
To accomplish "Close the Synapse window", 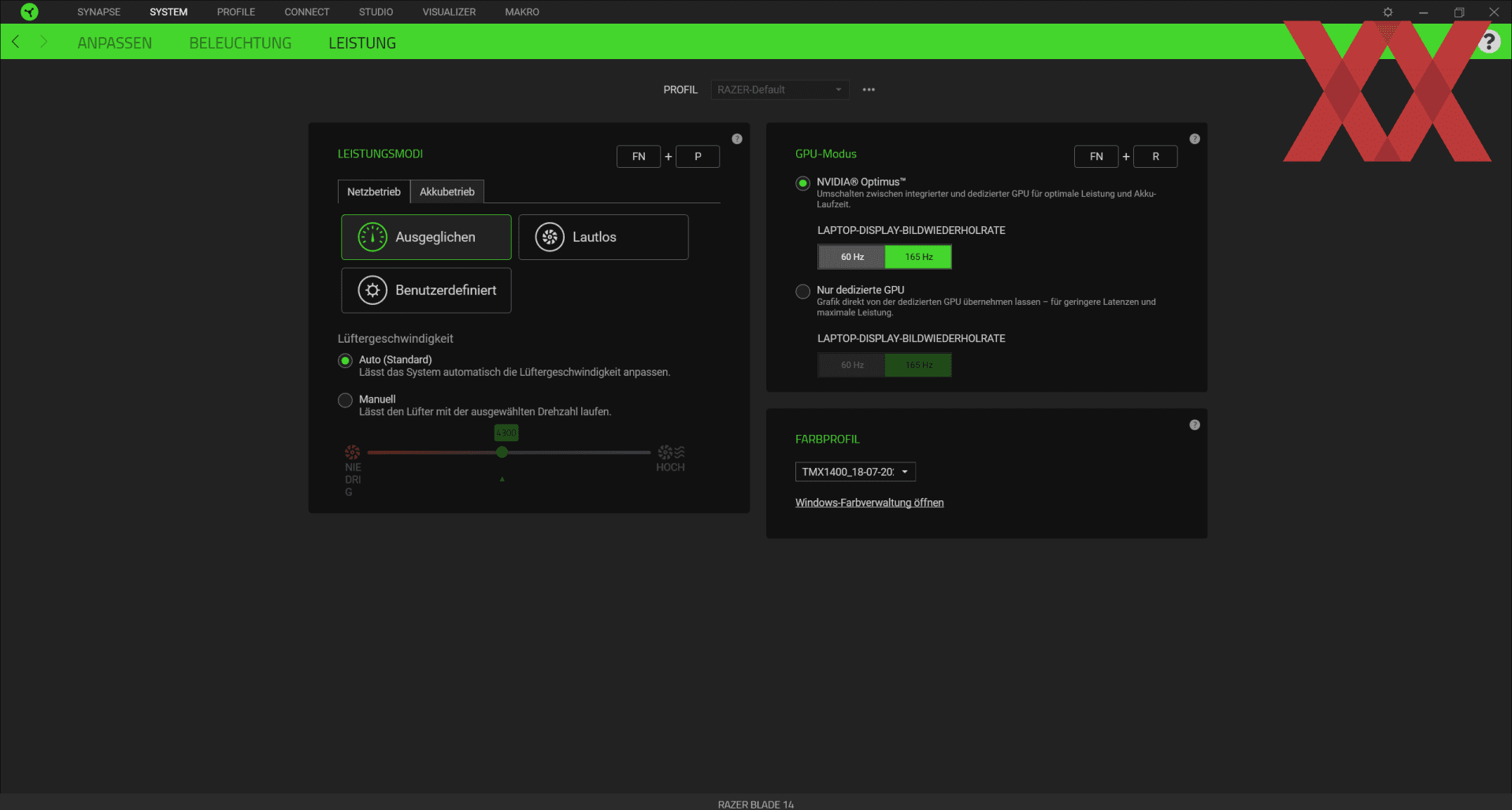I will click(x=1494, y=12).
